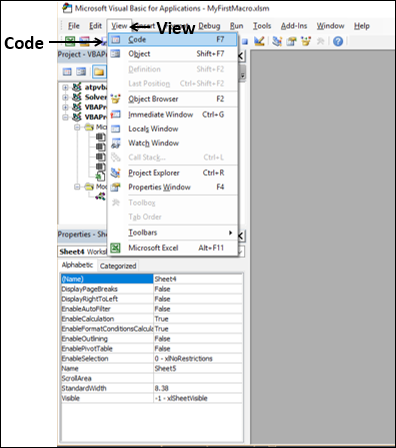Viewport: 396px width, 448px height.
Task: Collapse the expanded VBAProject node
Action: click(x=65, y=117)
